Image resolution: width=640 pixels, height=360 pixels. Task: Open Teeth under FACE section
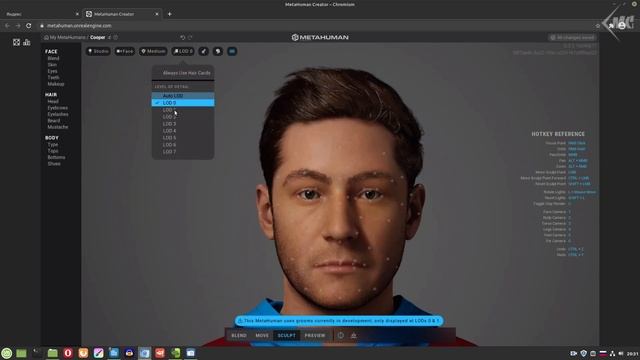[53, 77]
